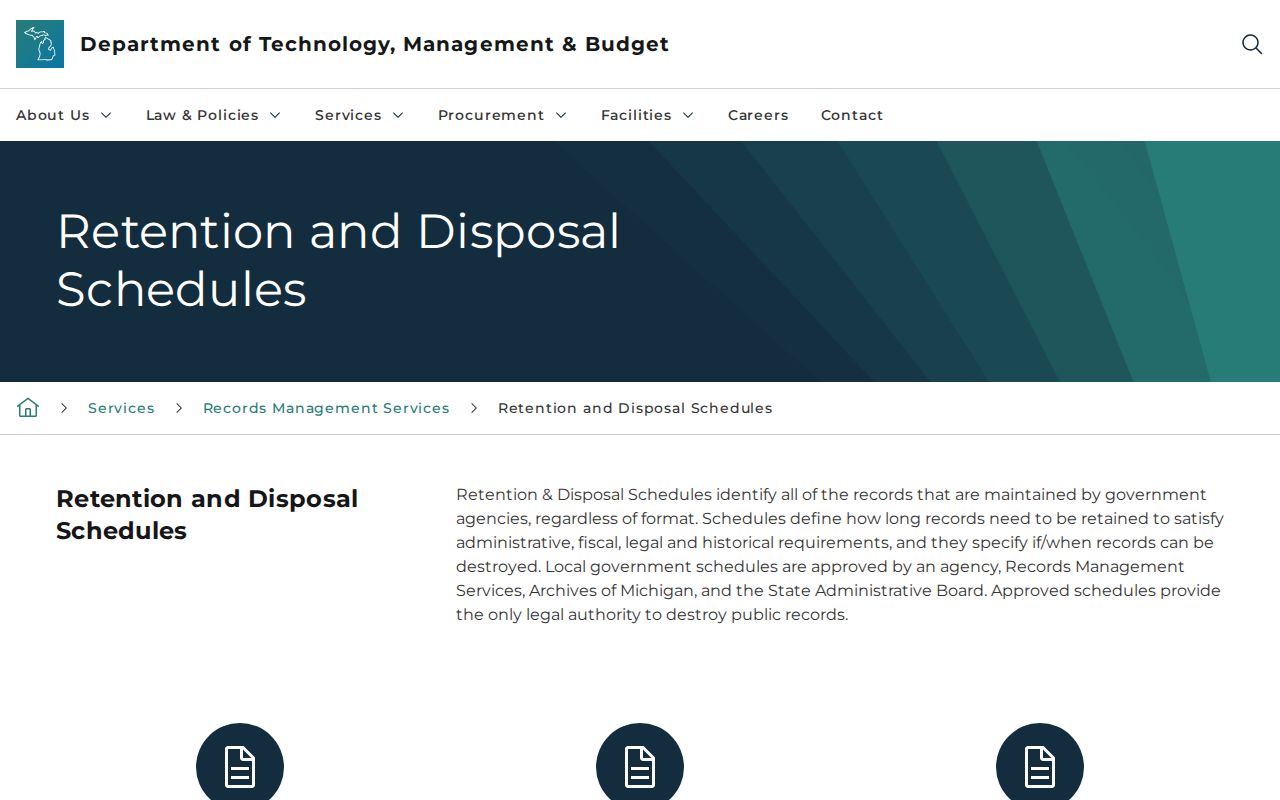The image size is (1280, 800).
Task: Open the Services dropdown in navigation bar
Action: pyautogui.click(x=360, y=115)
